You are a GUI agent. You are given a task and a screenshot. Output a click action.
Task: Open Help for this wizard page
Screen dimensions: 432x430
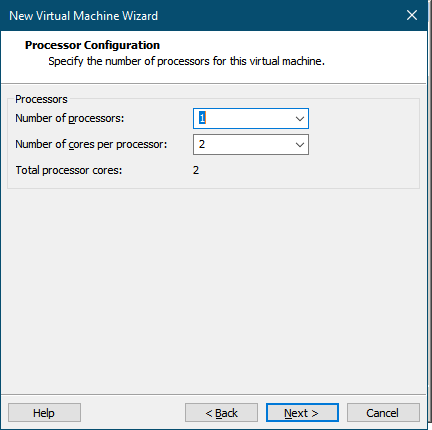pos(44,413)
